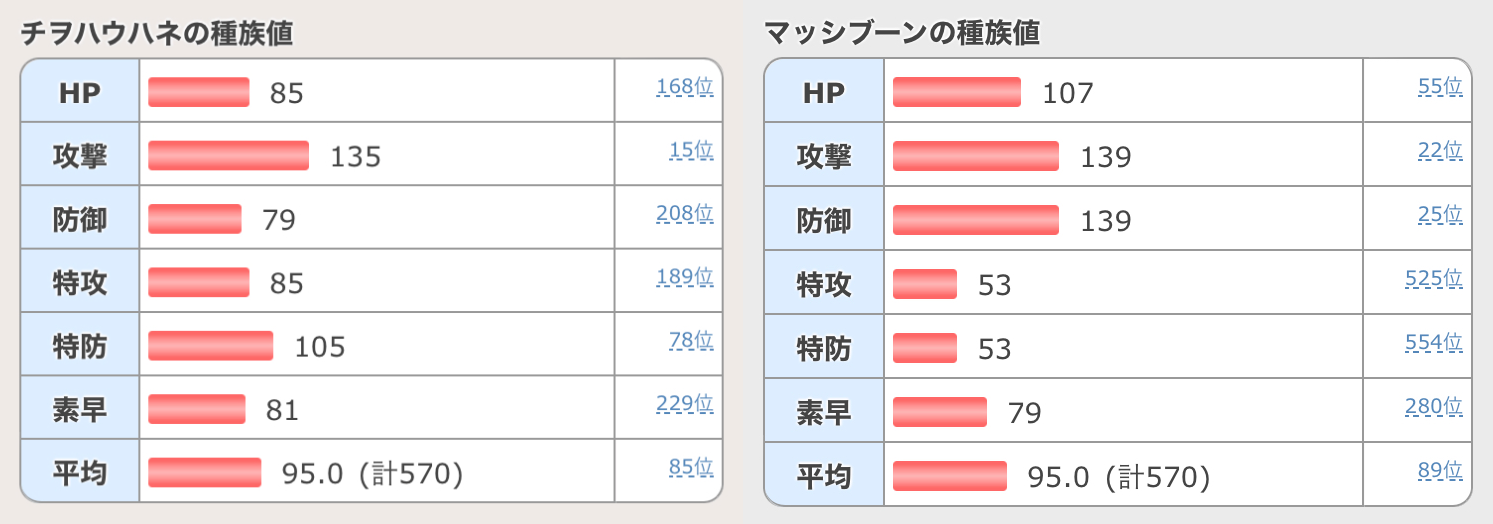Open the 280位 speed ranking link
The height and width of the screenshot is (524, 1493).
(x=1434, y=406)
